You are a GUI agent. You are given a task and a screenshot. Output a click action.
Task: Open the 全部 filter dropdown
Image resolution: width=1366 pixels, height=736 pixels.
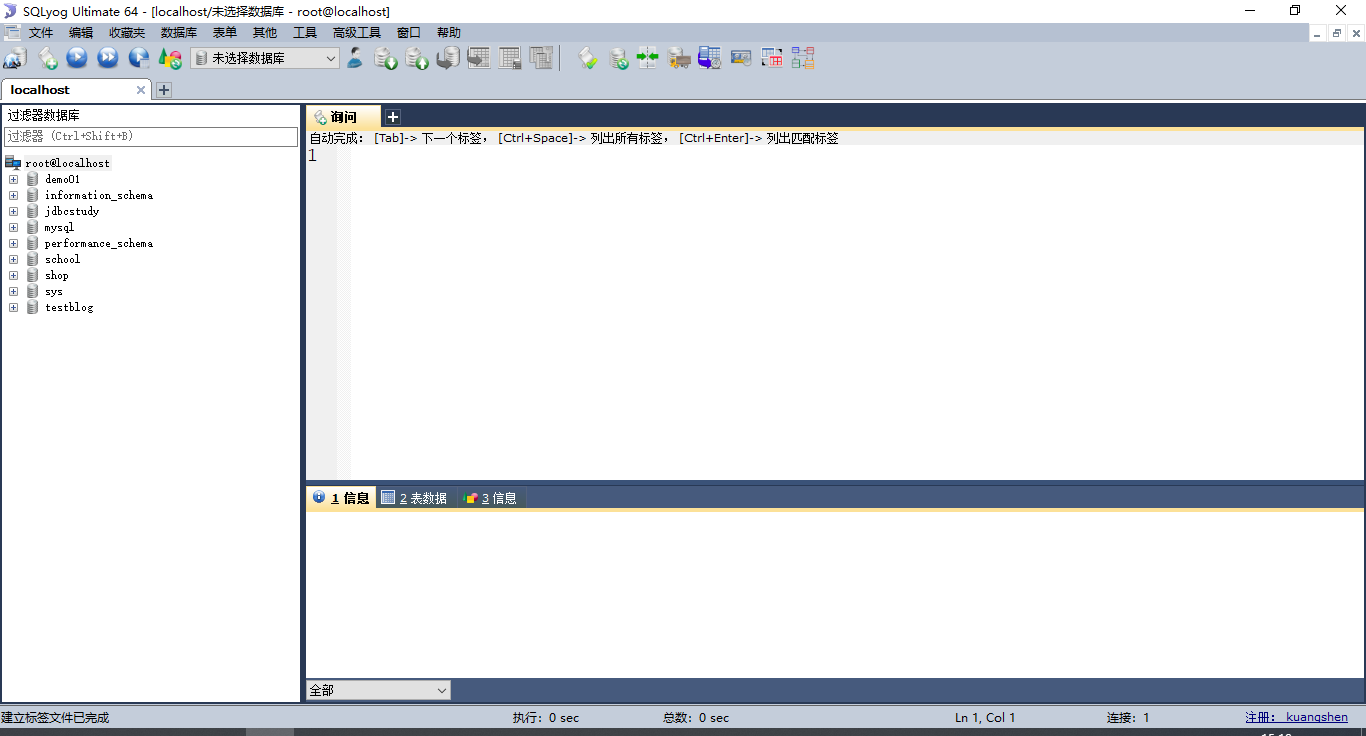(x=378, y=690)
